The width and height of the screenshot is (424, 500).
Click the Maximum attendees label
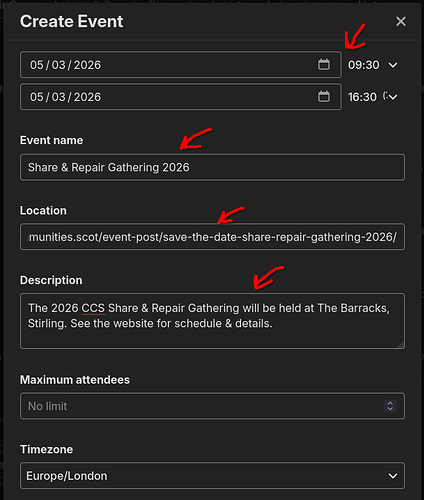pyautogui.click(x=75, y=380)
